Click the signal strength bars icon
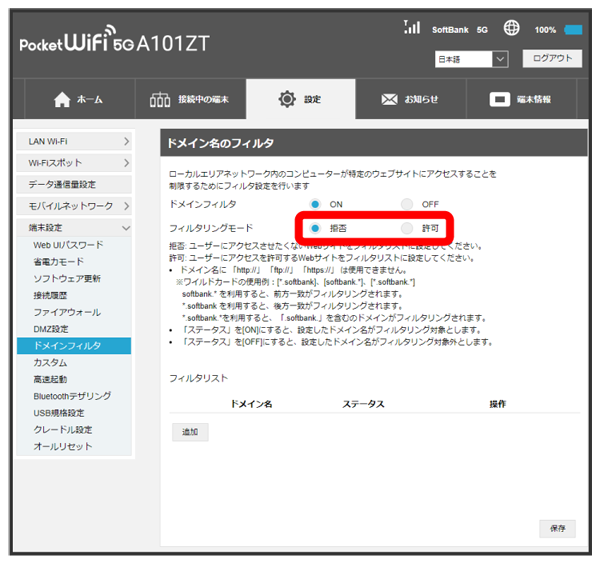The width and height of the screenshot is (600, 563). point(411,28)
